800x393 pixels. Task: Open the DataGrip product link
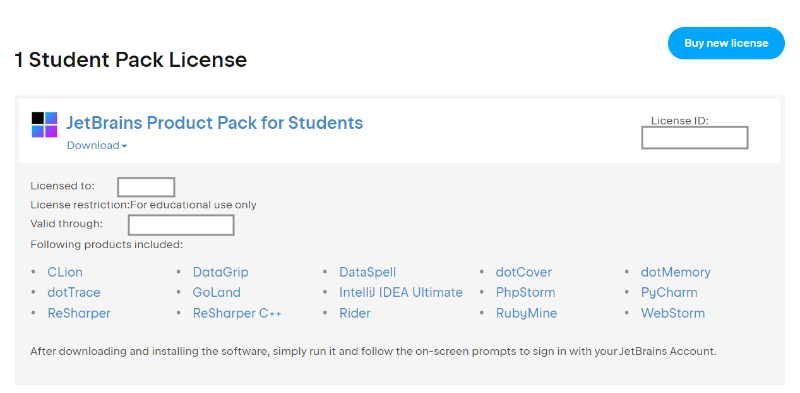click(x=220, y=272)
